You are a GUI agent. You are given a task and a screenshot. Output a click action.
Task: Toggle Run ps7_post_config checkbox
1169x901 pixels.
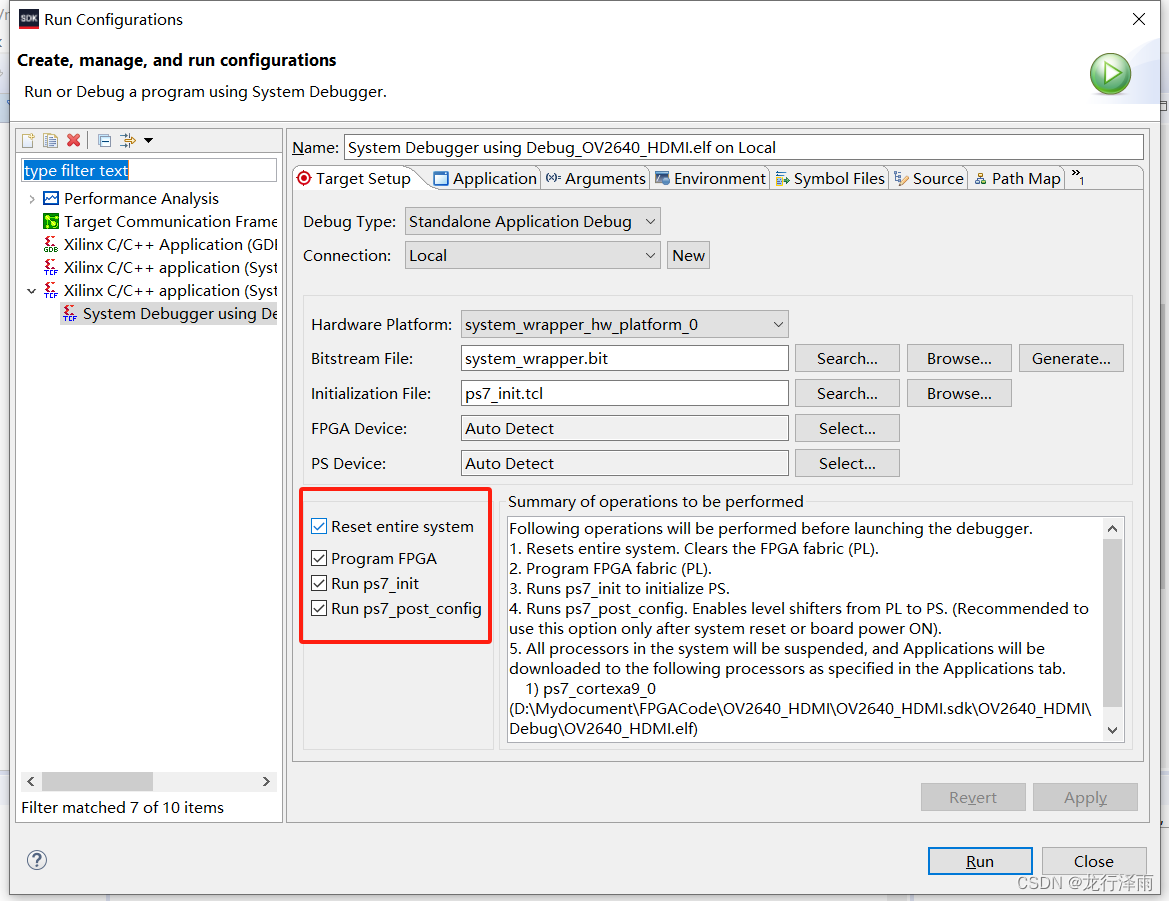319,608
